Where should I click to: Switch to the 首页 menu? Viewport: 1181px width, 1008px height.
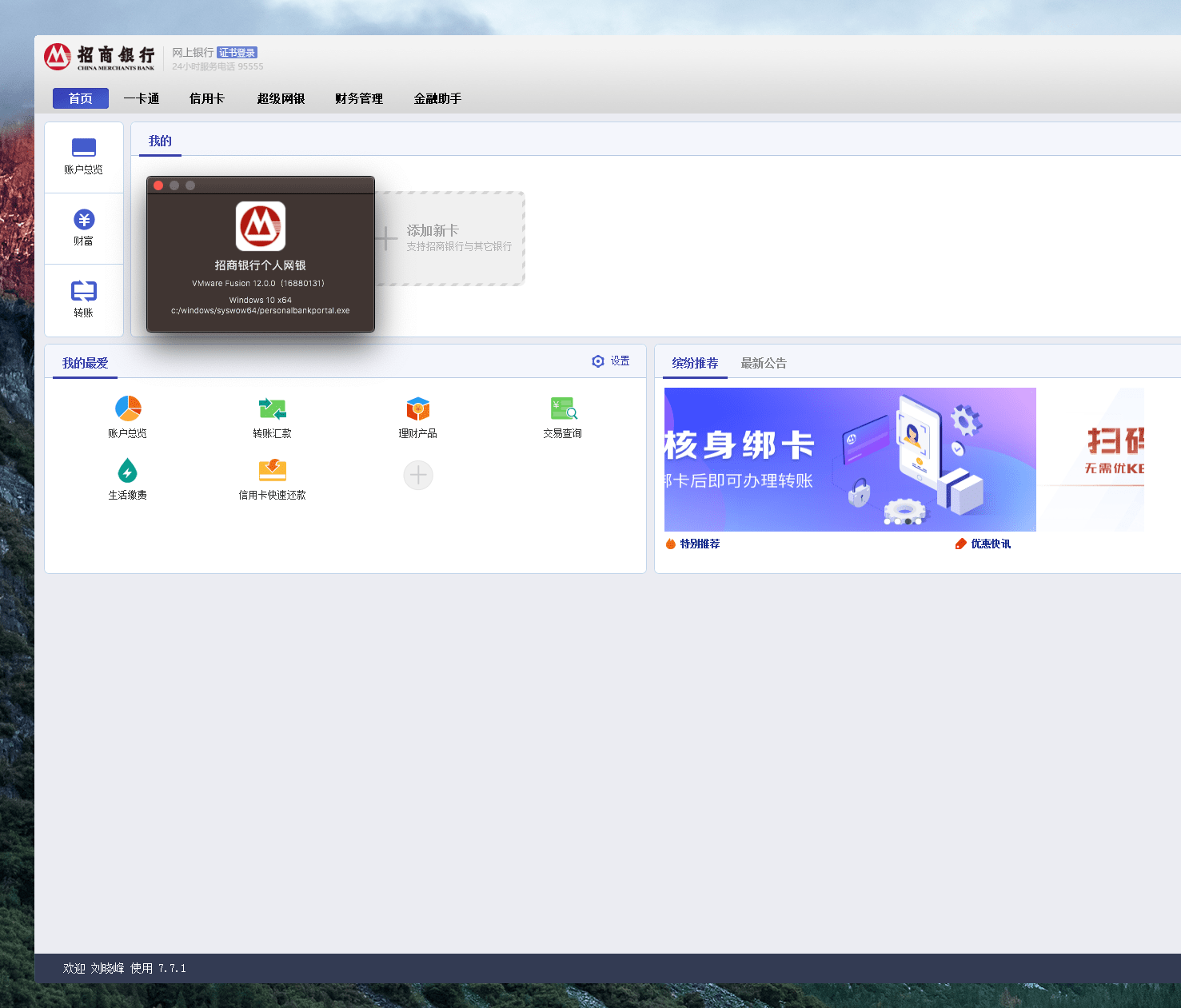pyautogui.click(x=81, y=98)
